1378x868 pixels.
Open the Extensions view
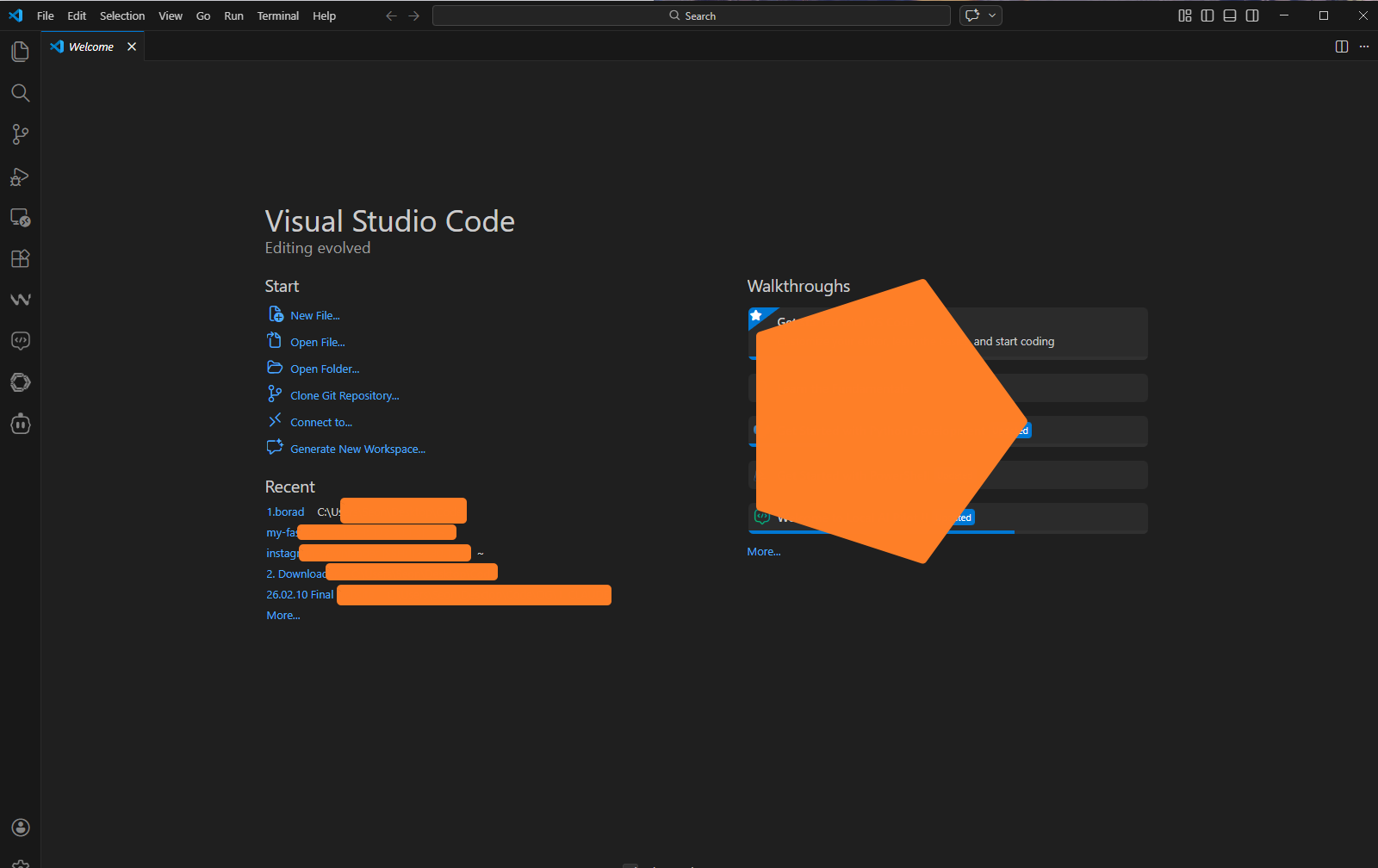click(20, 258)
